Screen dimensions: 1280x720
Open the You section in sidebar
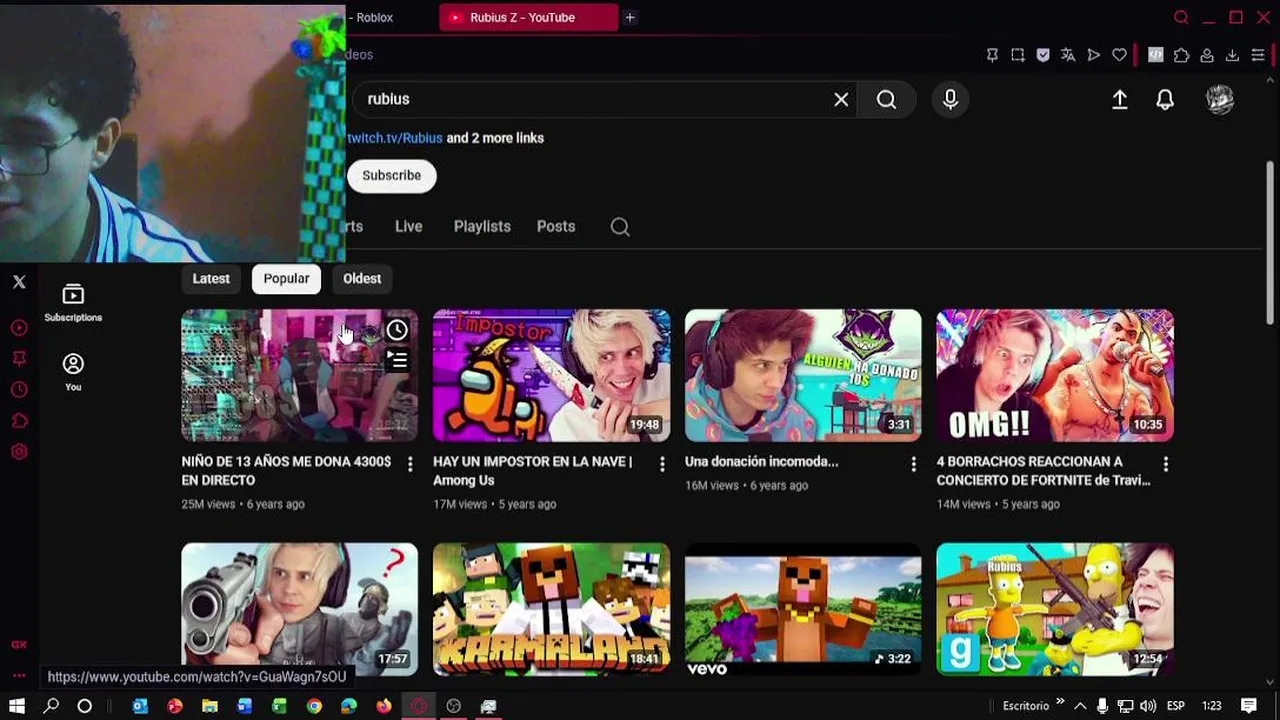pyautogui.click(x=73, y=372)
